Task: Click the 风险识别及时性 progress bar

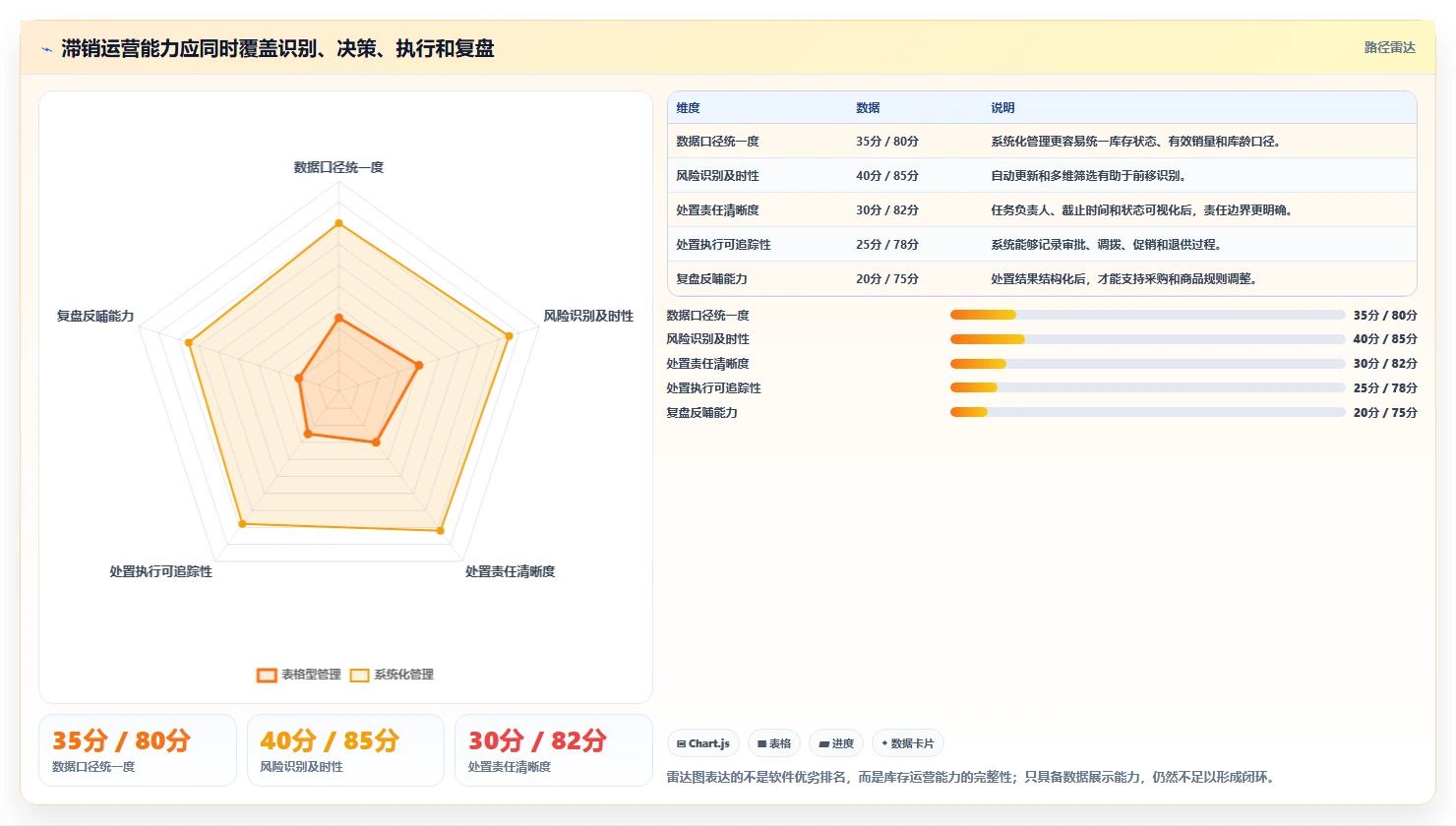Action: 1147,339
